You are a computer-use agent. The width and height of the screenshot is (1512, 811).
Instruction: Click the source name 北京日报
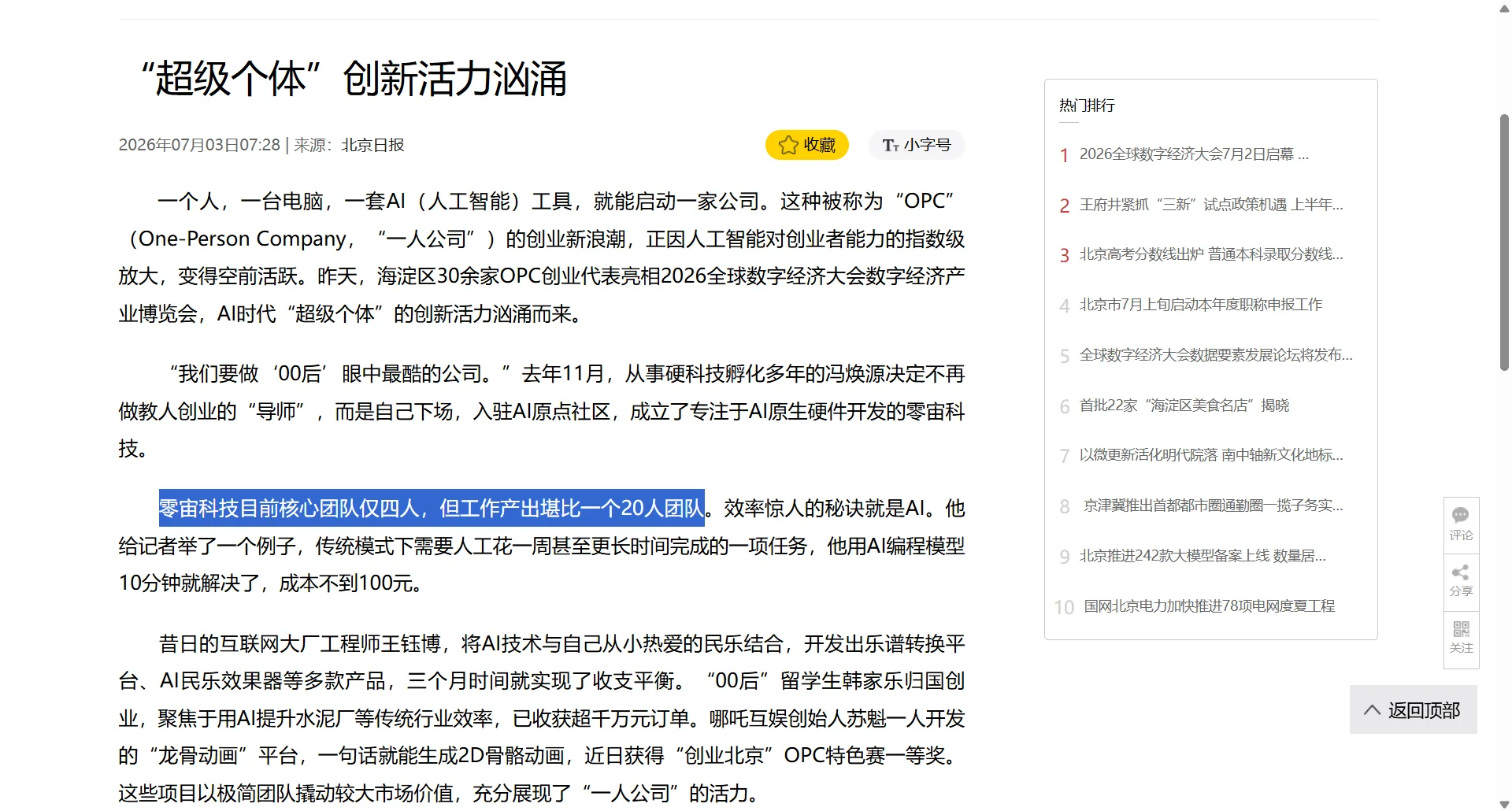click(372, 145)
